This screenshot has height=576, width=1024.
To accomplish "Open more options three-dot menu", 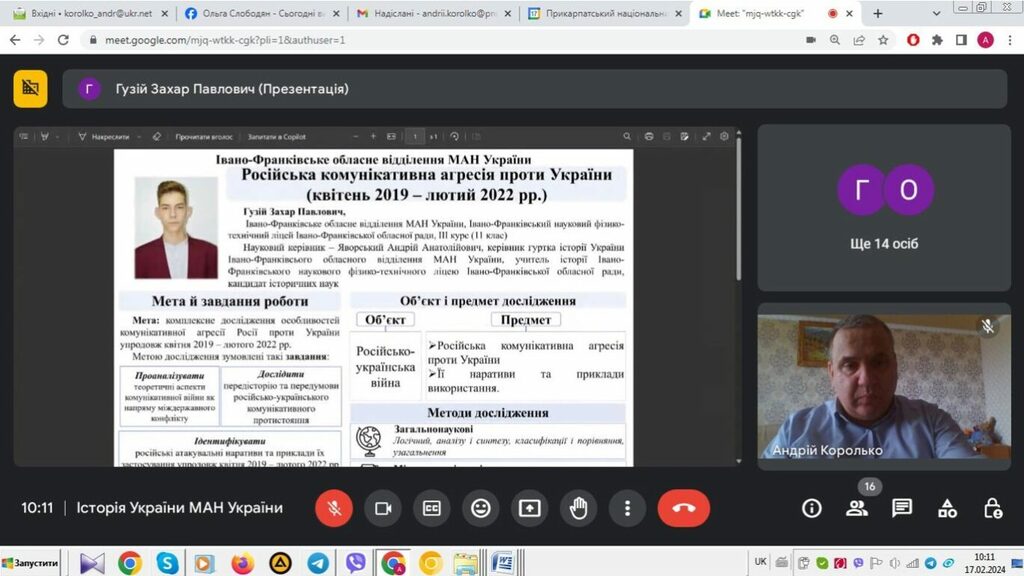I will 627,508.
